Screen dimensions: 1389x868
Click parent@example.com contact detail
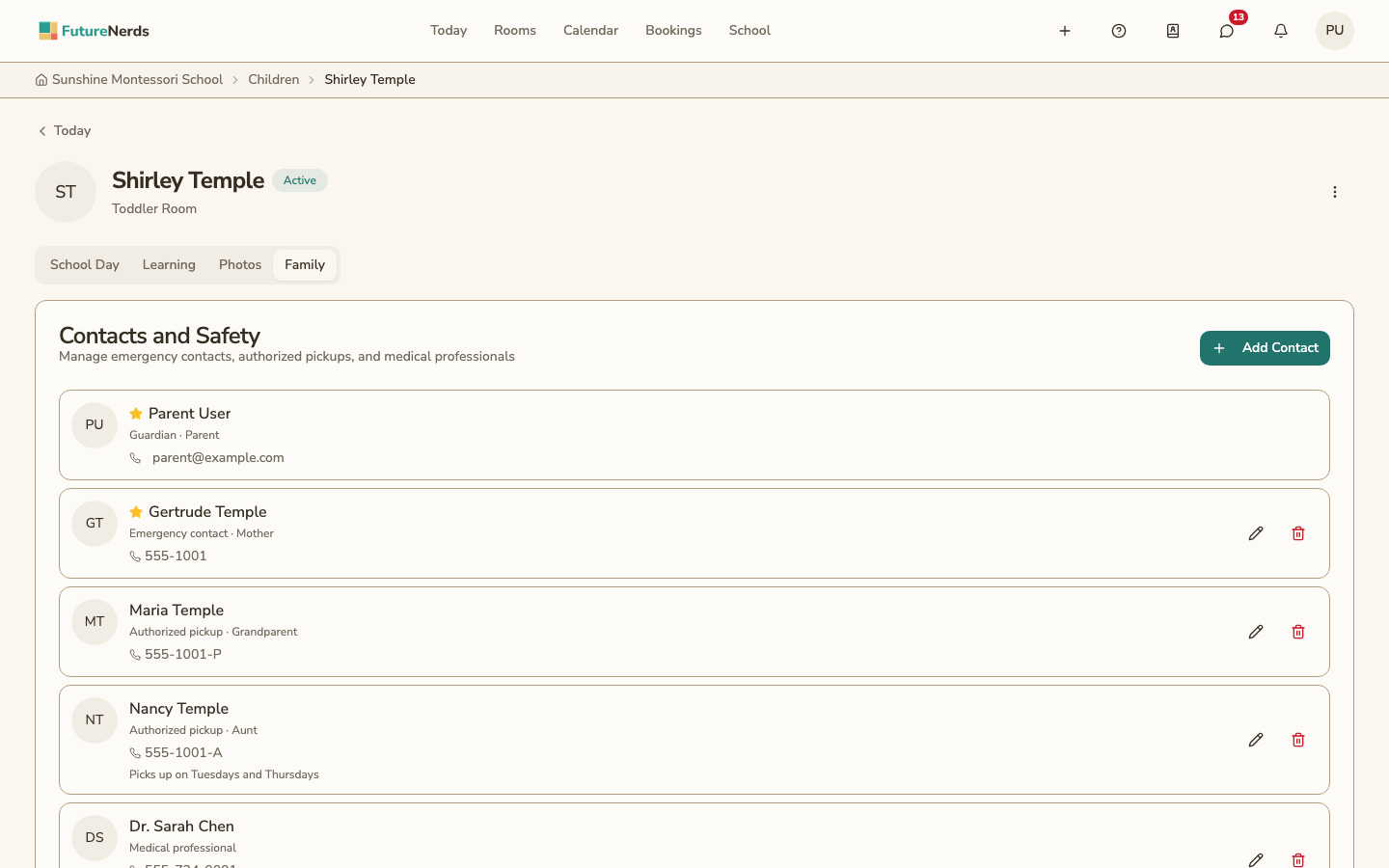(218, 458)
